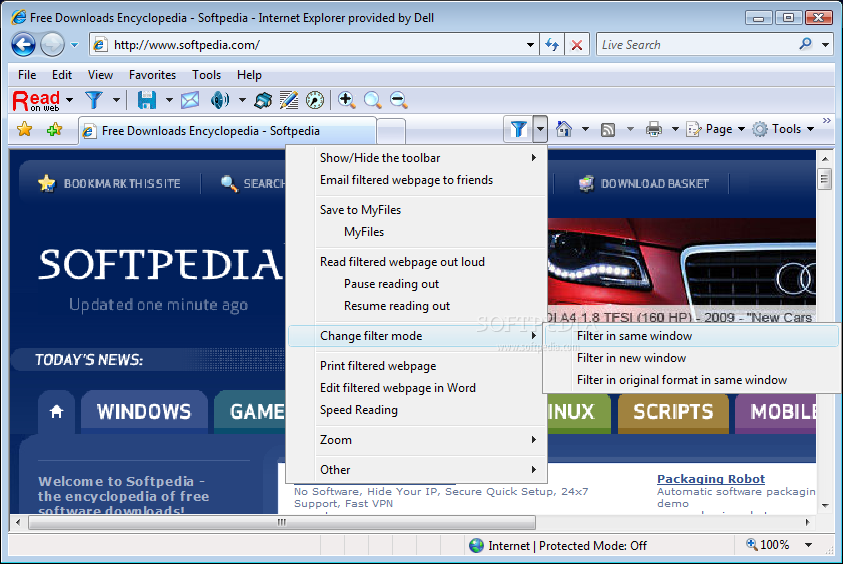
Task: Open the zoom level 100% dropdown arrow
Action: tap(808, 545)
